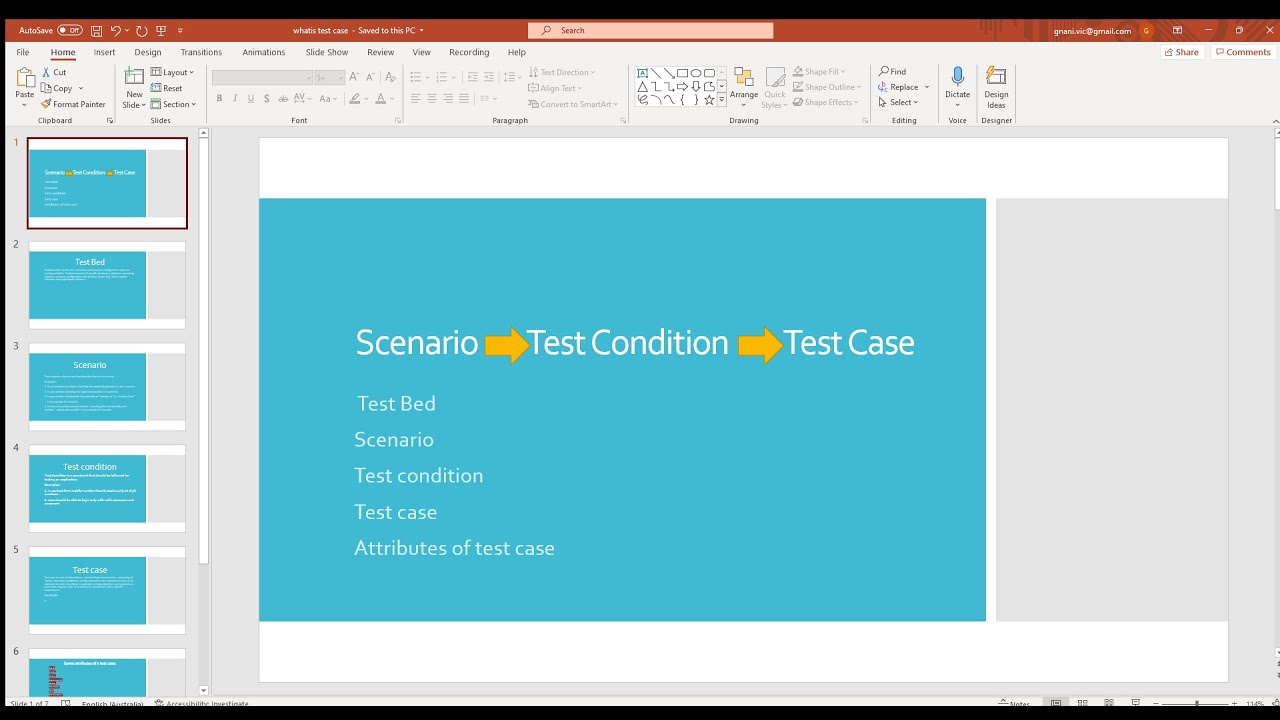The height and width of the screenshot is (720, 1280).
Task: Click the zoom slider in status bar
Action: (x=1198, y=704)
